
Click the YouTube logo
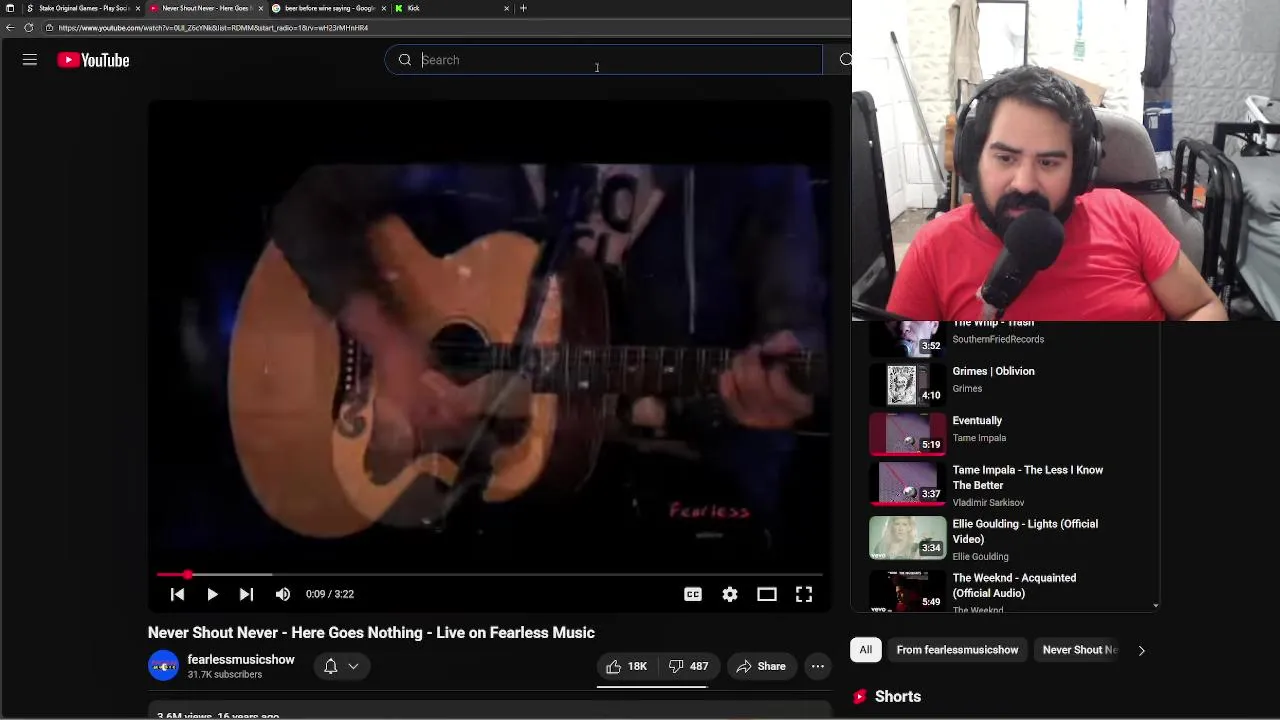click(x=93, y=60)
